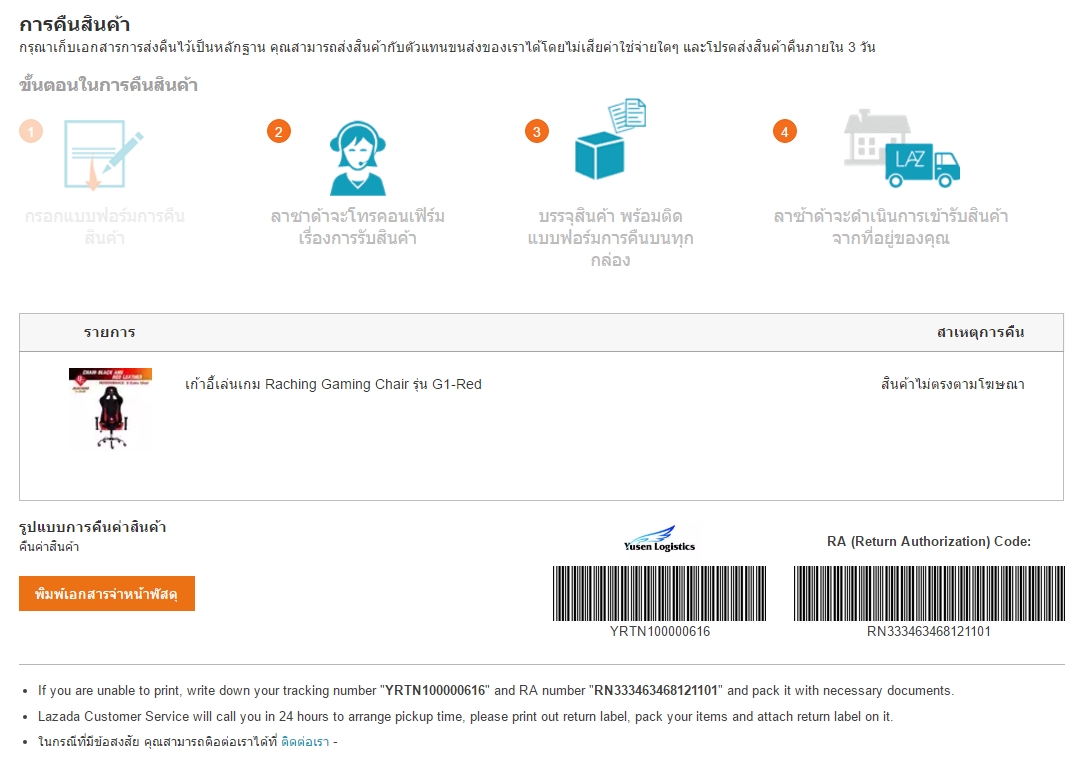This screenshot has height=763, width=1086.
Task: Click the return form document icon
Action: pyautogui.click(x=104, y=154)
